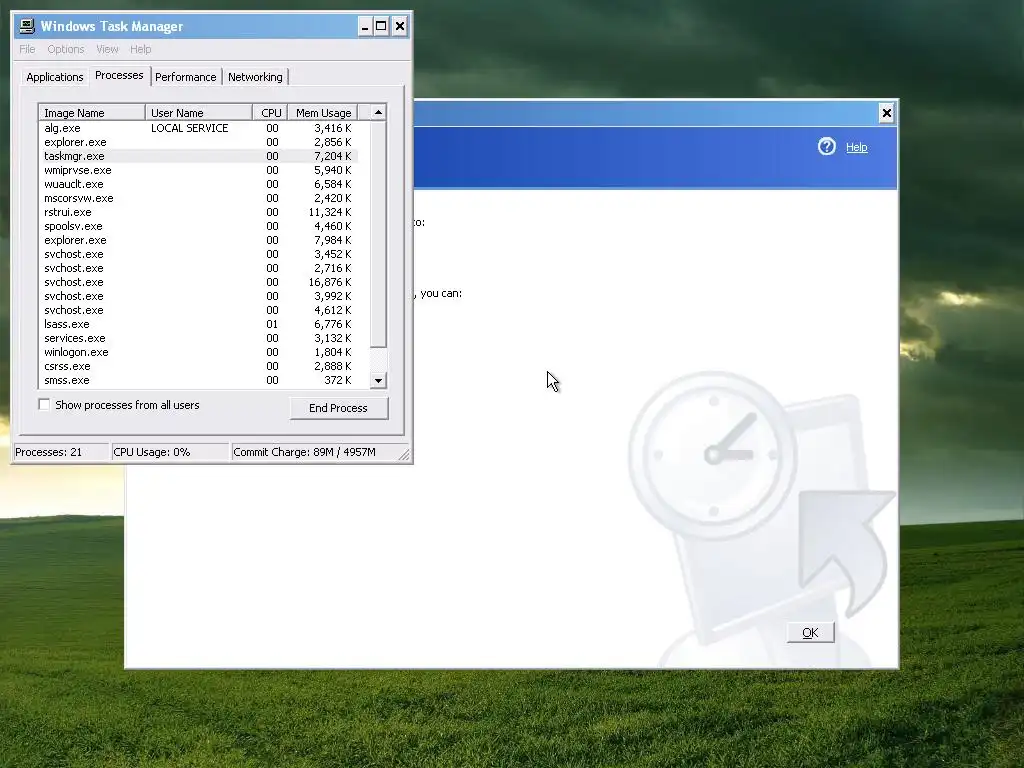Select svchost.exe using 3,452 K

pos(199,254)
